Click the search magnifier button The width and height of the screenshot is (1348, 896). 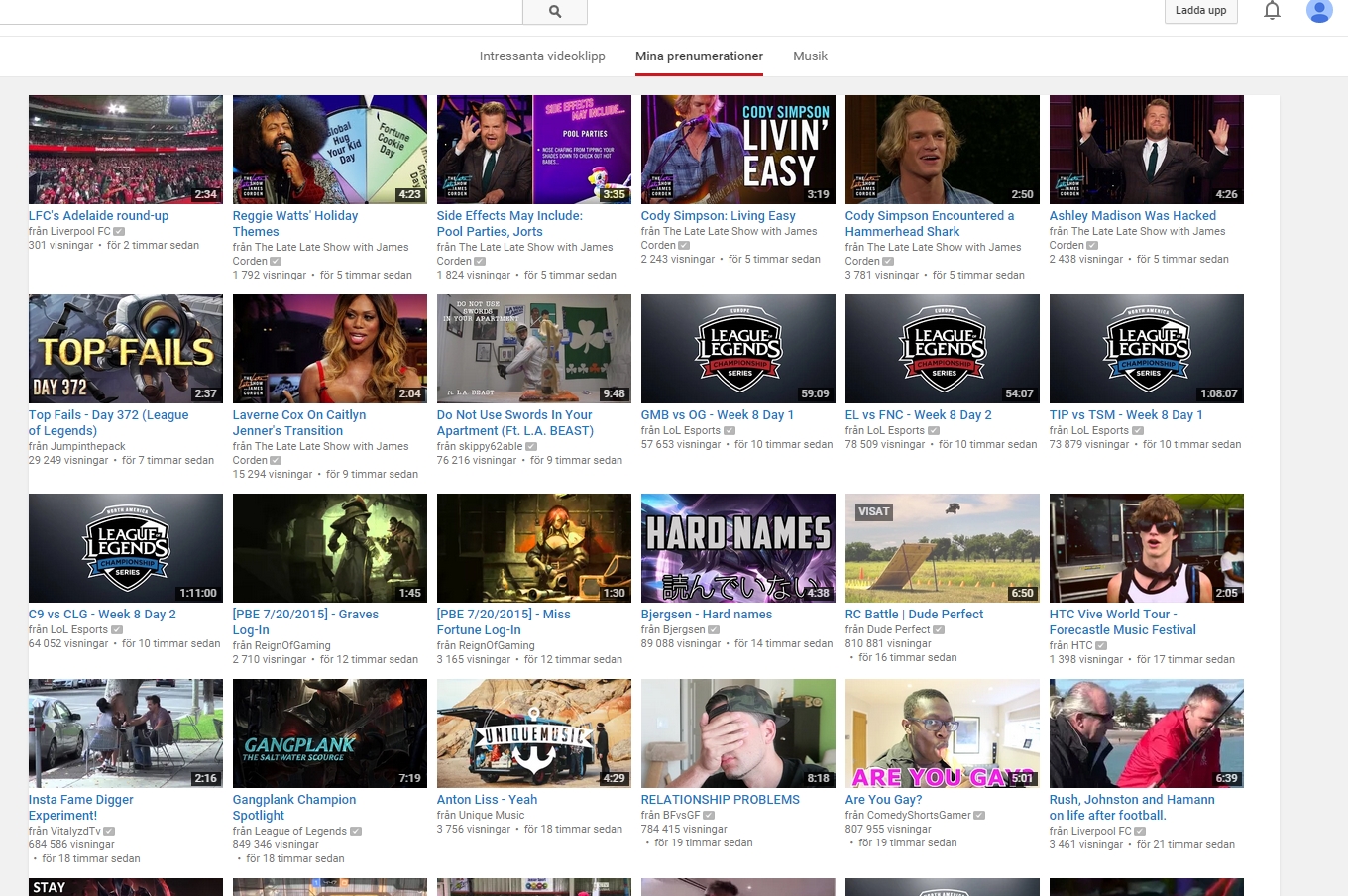(x=555, y=11)
